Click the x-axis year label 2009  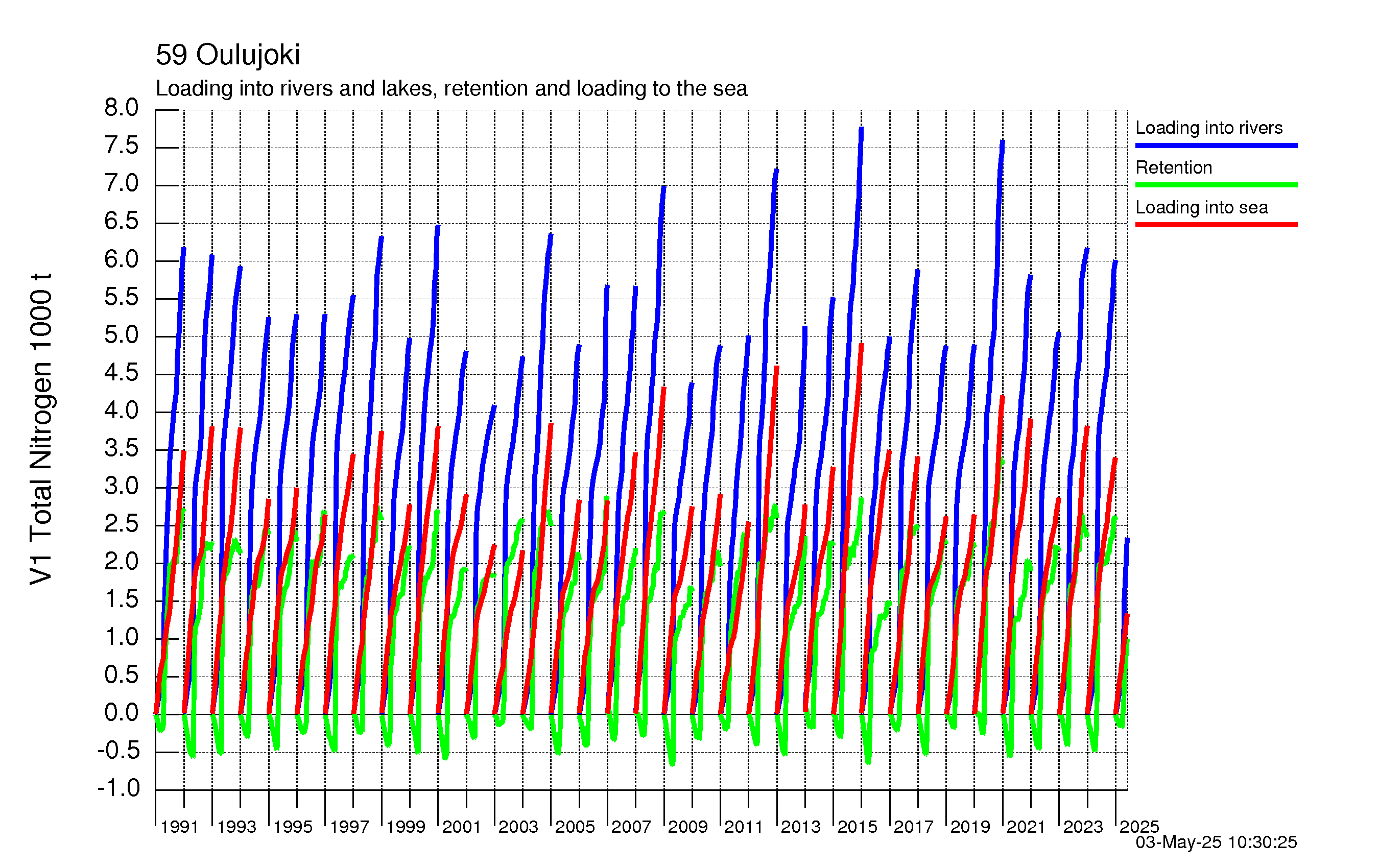(x=688, y=827)
